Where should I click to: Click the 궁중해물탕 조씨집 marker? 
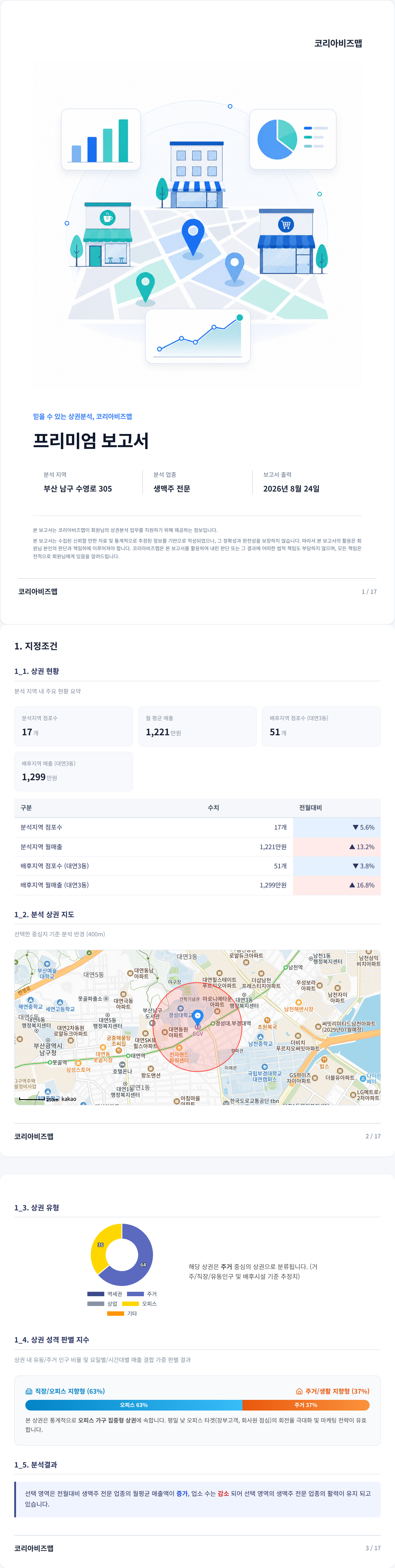coord(119,1051)
